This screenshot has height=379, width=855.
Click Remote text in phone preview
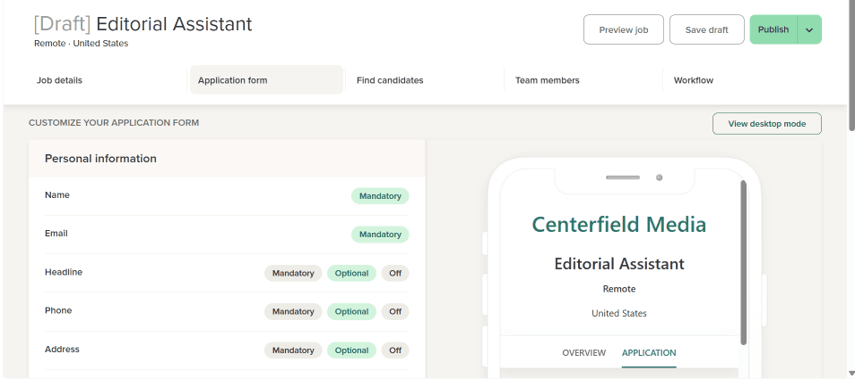point(619,289)
